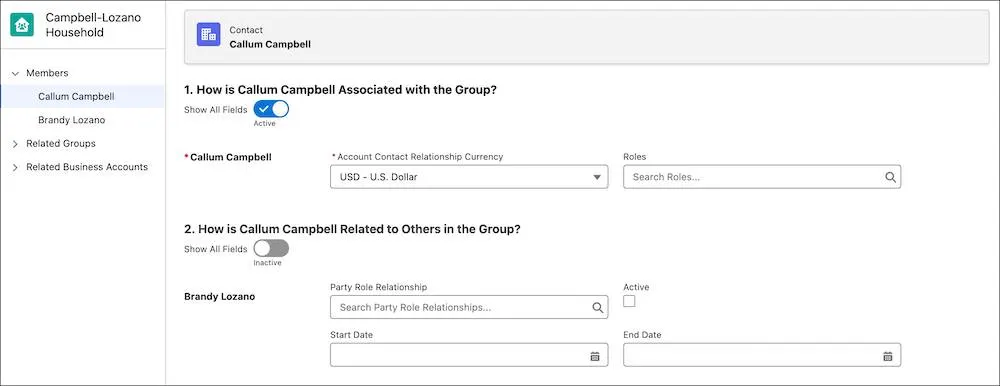Click the Campbell-Lozano Household title
The image size is (1000, 386).
[x=93, y=25]
